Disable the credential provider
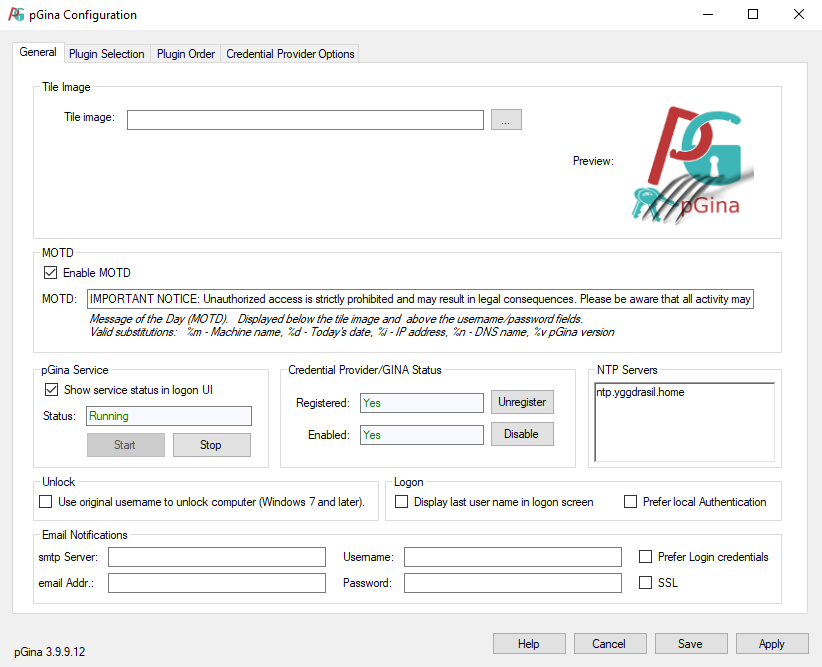 point(522,434)
